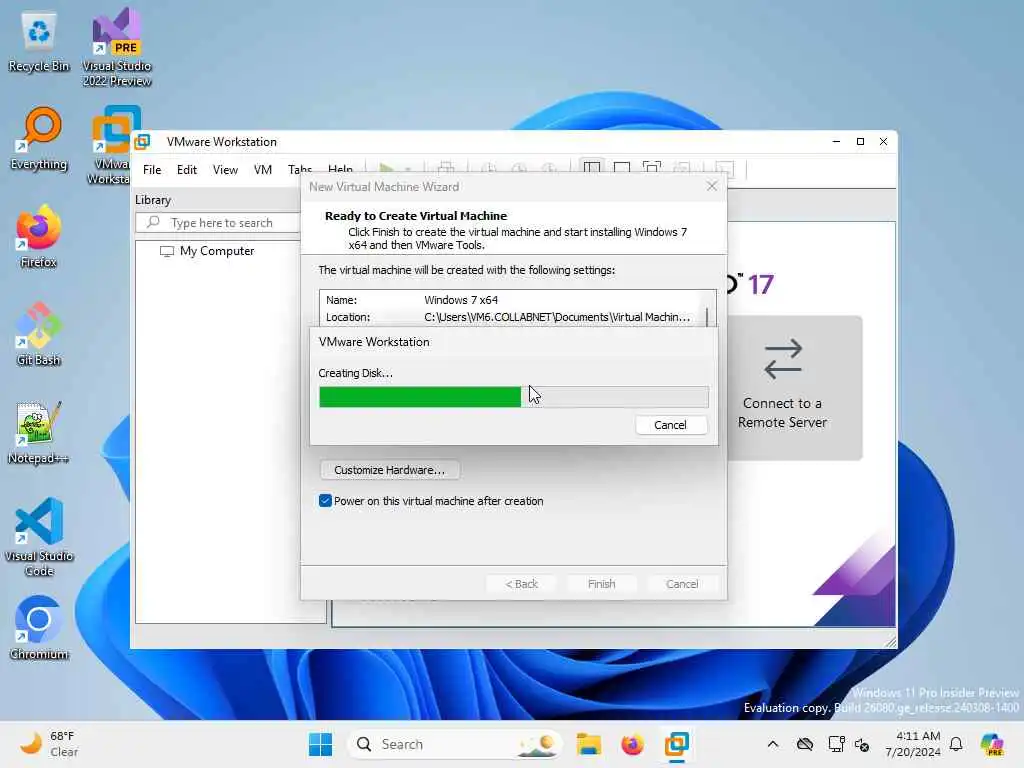Click the single-window view toolbar icon

pyautogui.click(x=622, y=169)
